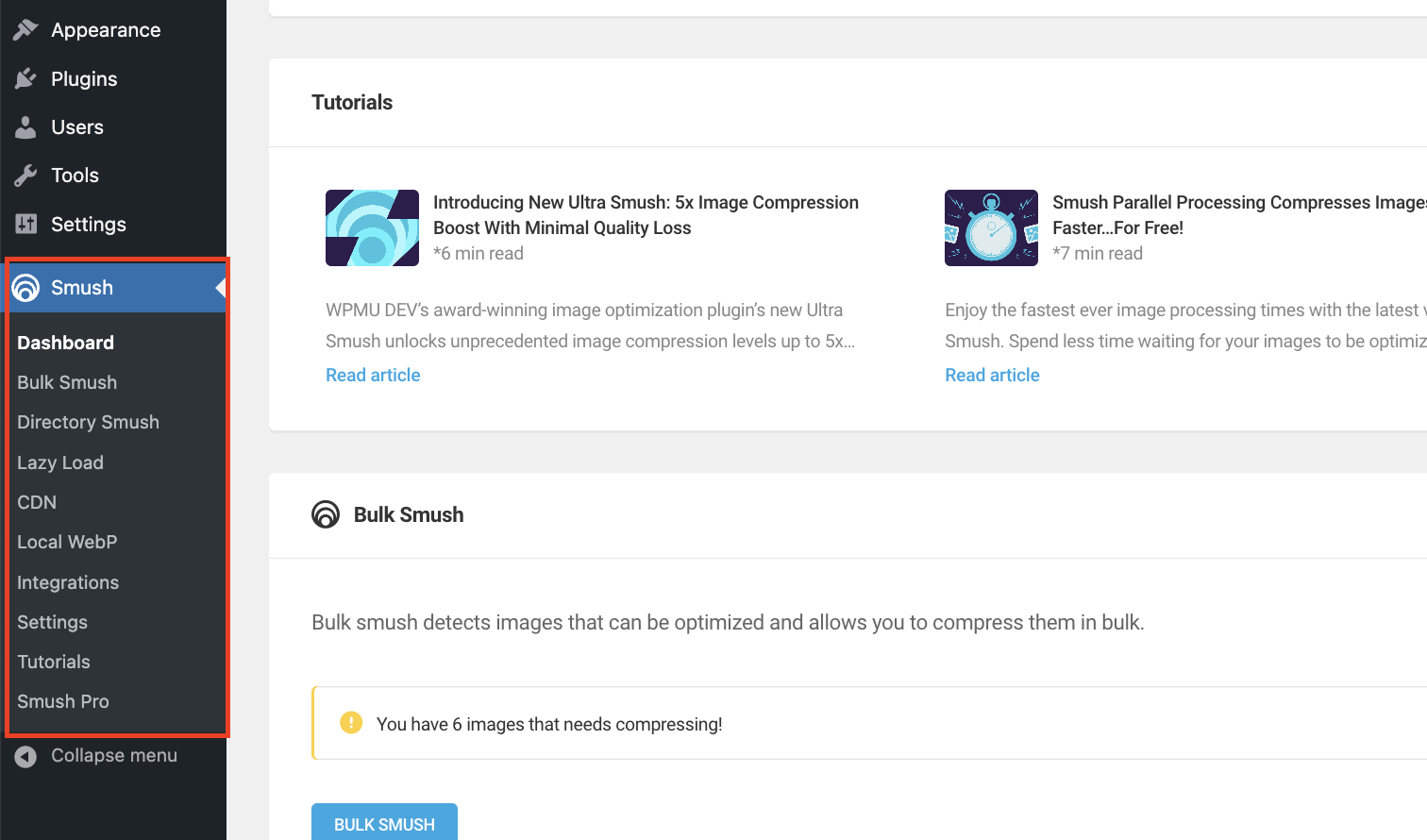Click the Ultra Smush tutorial thumbnail
This screenshot has height=840, width=1427.
coord(372,227)
